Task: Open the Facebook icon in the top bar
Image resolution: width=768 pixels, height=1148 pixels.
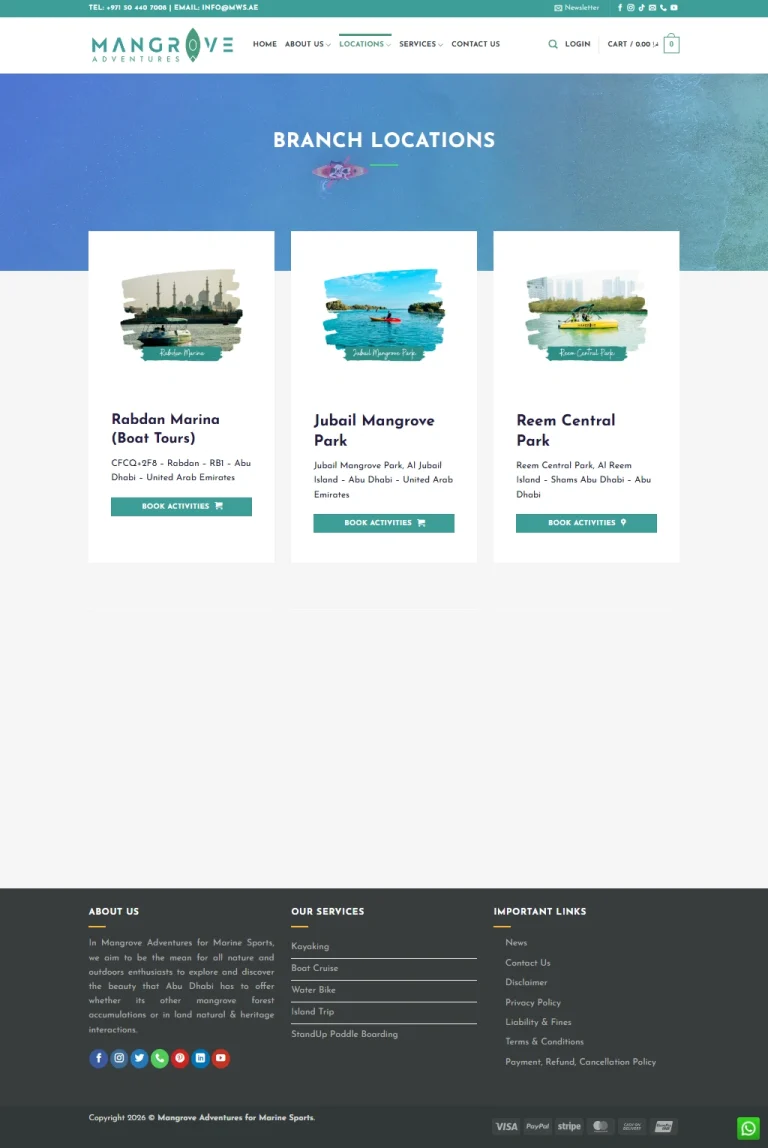Action: point(620,7)
